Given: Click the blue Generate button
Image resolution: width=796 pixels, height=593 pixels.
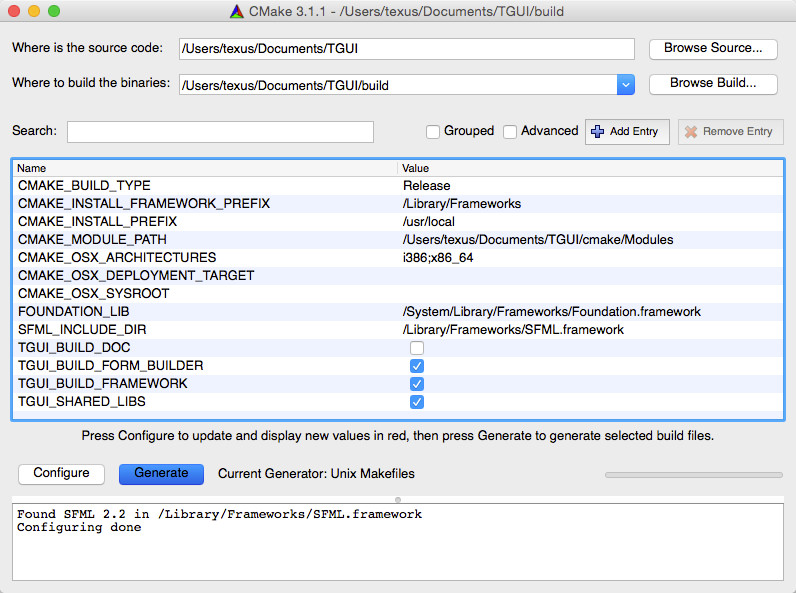Looking at the screenshot, I should pos(161,473).
